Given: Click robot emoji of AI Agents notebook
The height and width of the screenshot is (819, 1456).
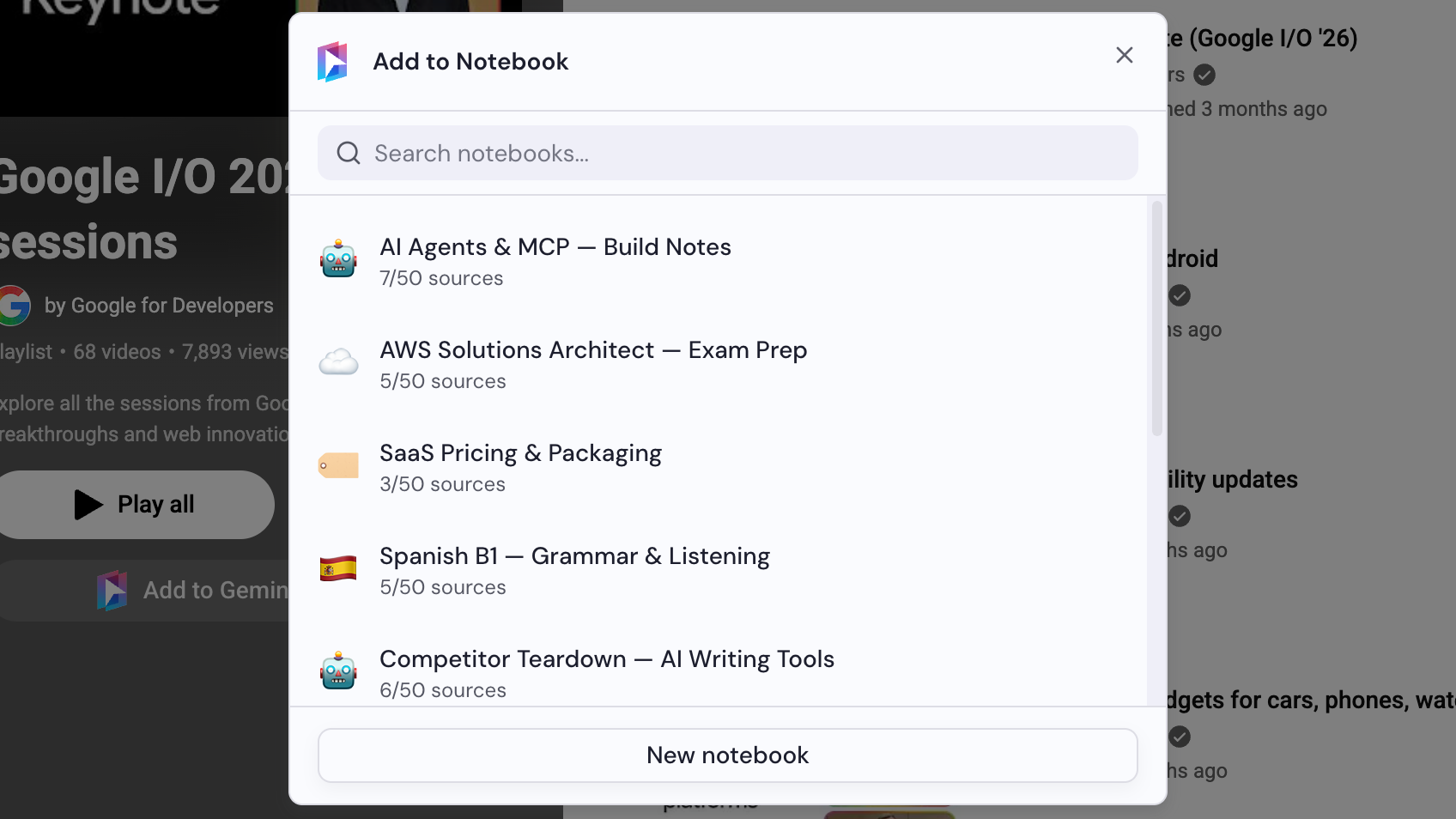Looking at the screenshot, I should pos(338,258).
